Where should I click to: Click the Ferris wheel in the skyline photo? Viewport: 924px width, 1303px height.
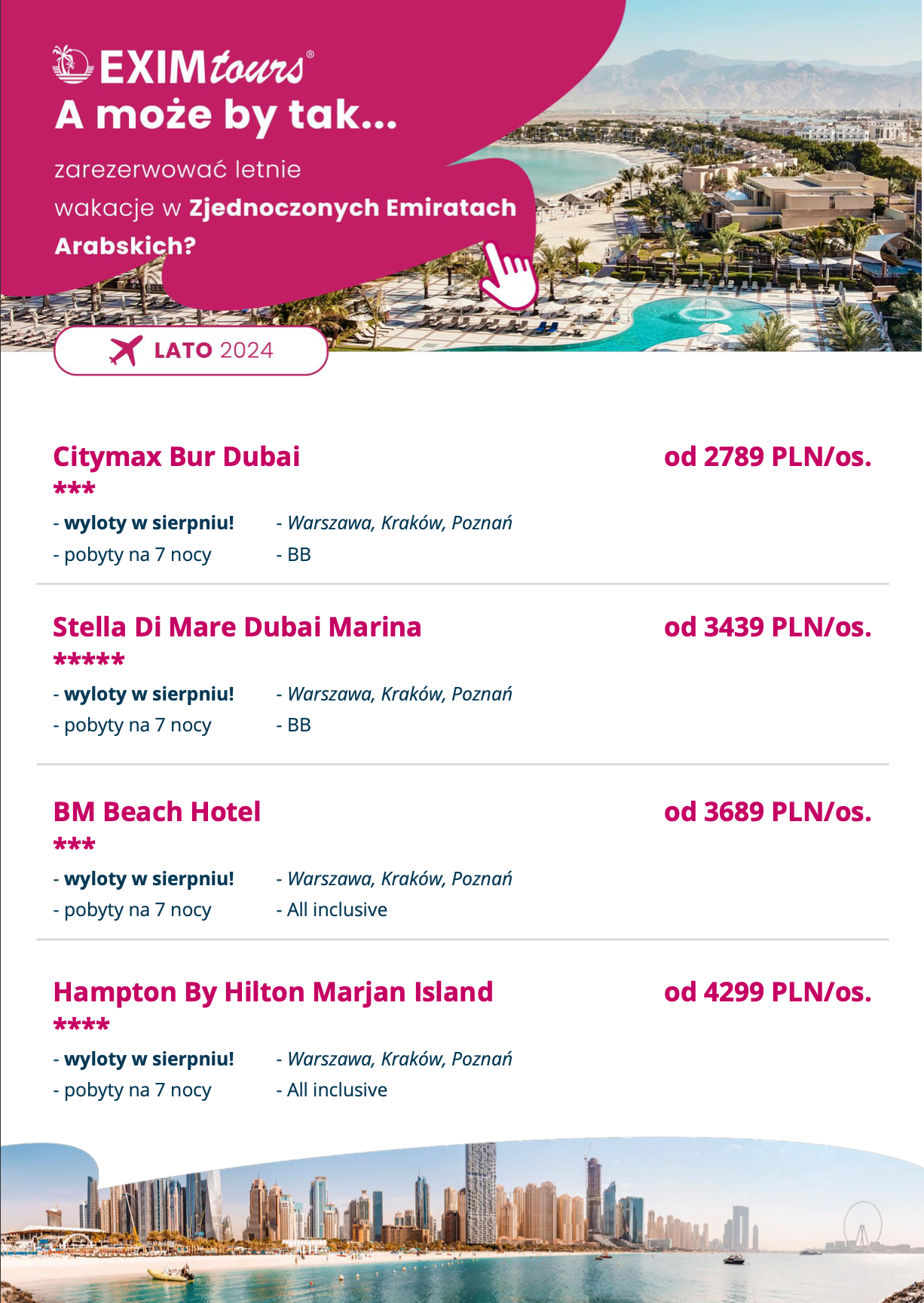(x=861, y=1223)
